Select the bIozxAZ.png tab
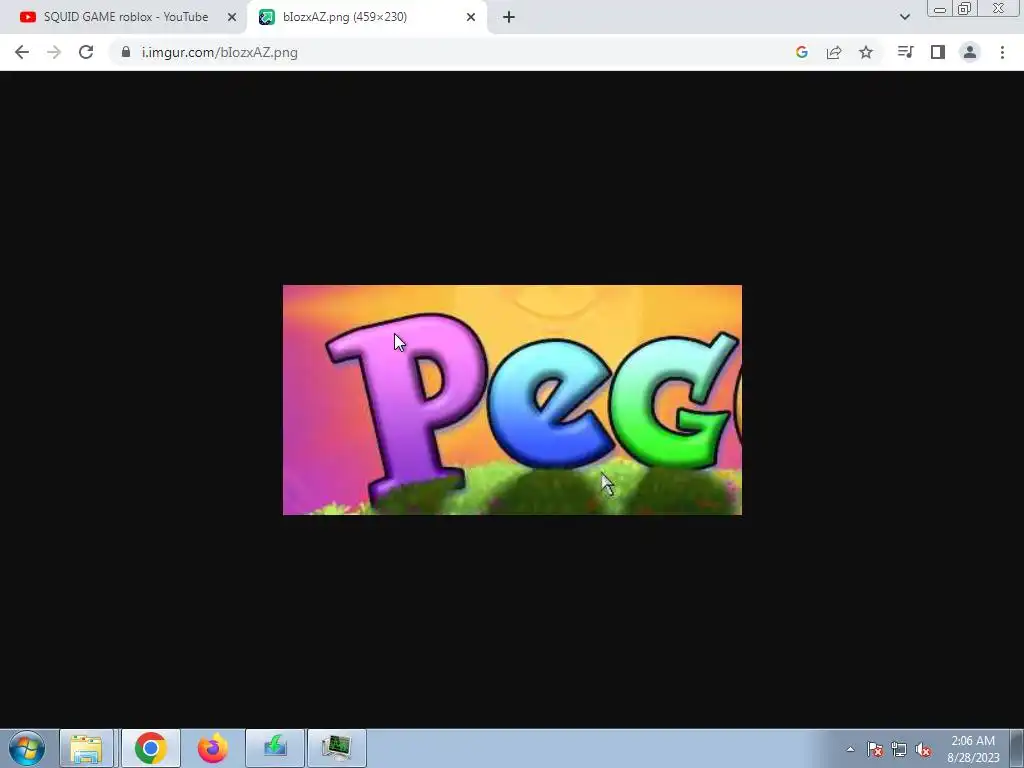This screenshot has width=1024, height=768. pyautogui.click(x=367, y=17)
